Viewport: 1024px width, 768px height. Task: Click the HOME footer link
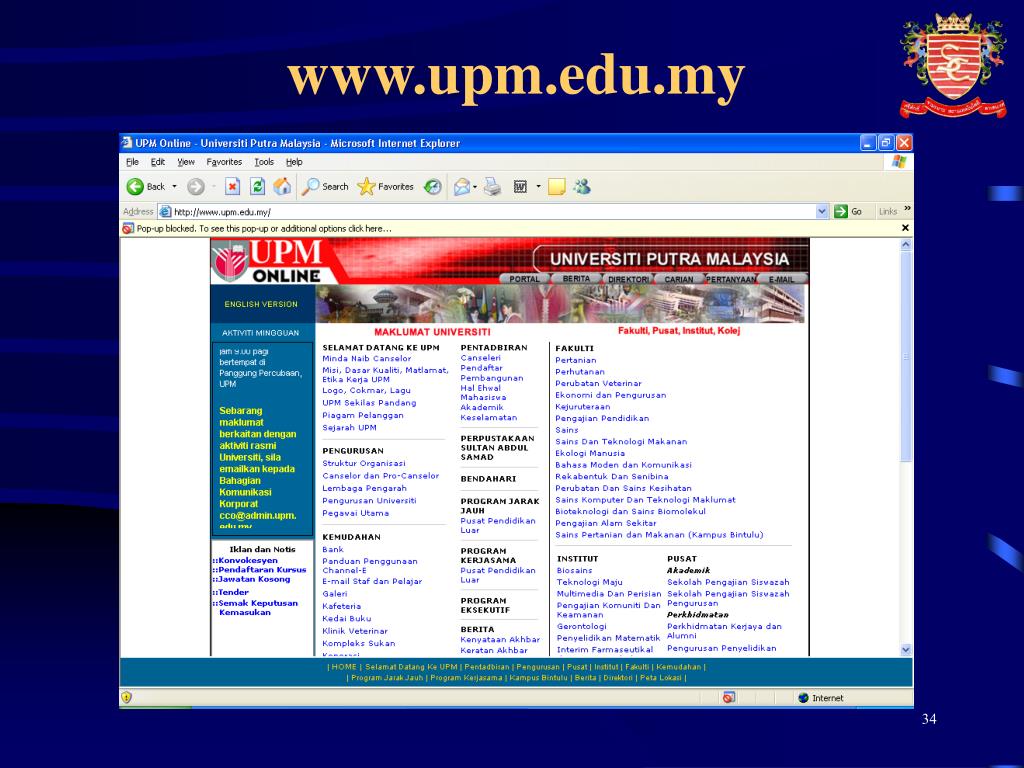(344, 667)
